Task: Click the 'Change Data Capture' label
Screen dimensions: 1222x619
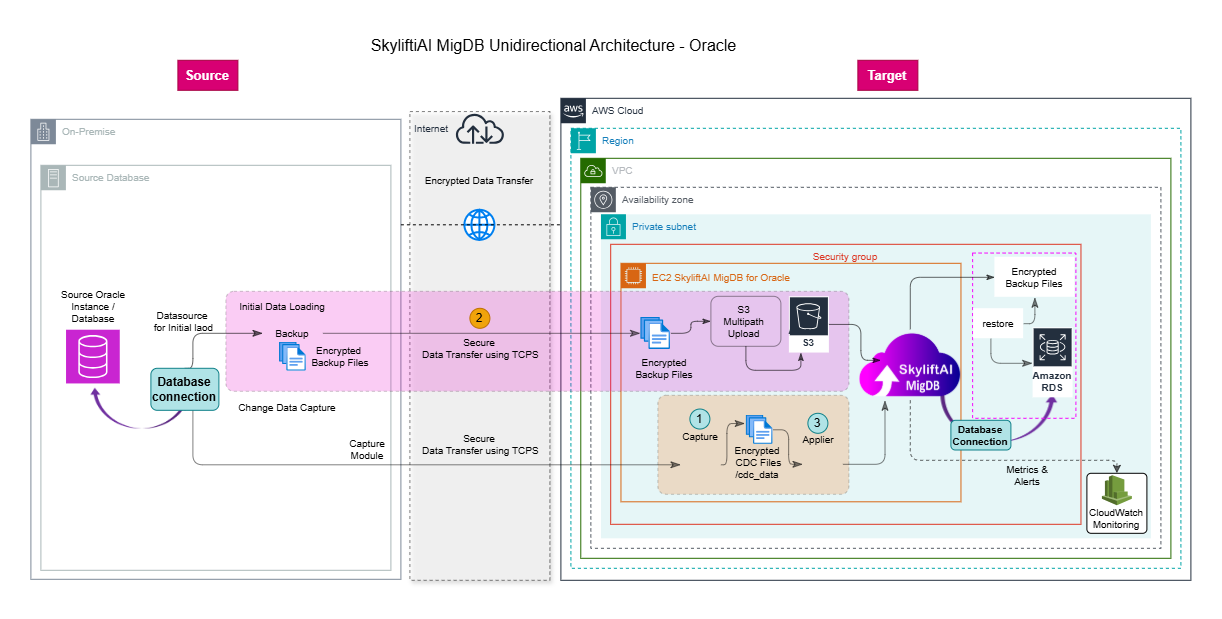Action: 287,408
